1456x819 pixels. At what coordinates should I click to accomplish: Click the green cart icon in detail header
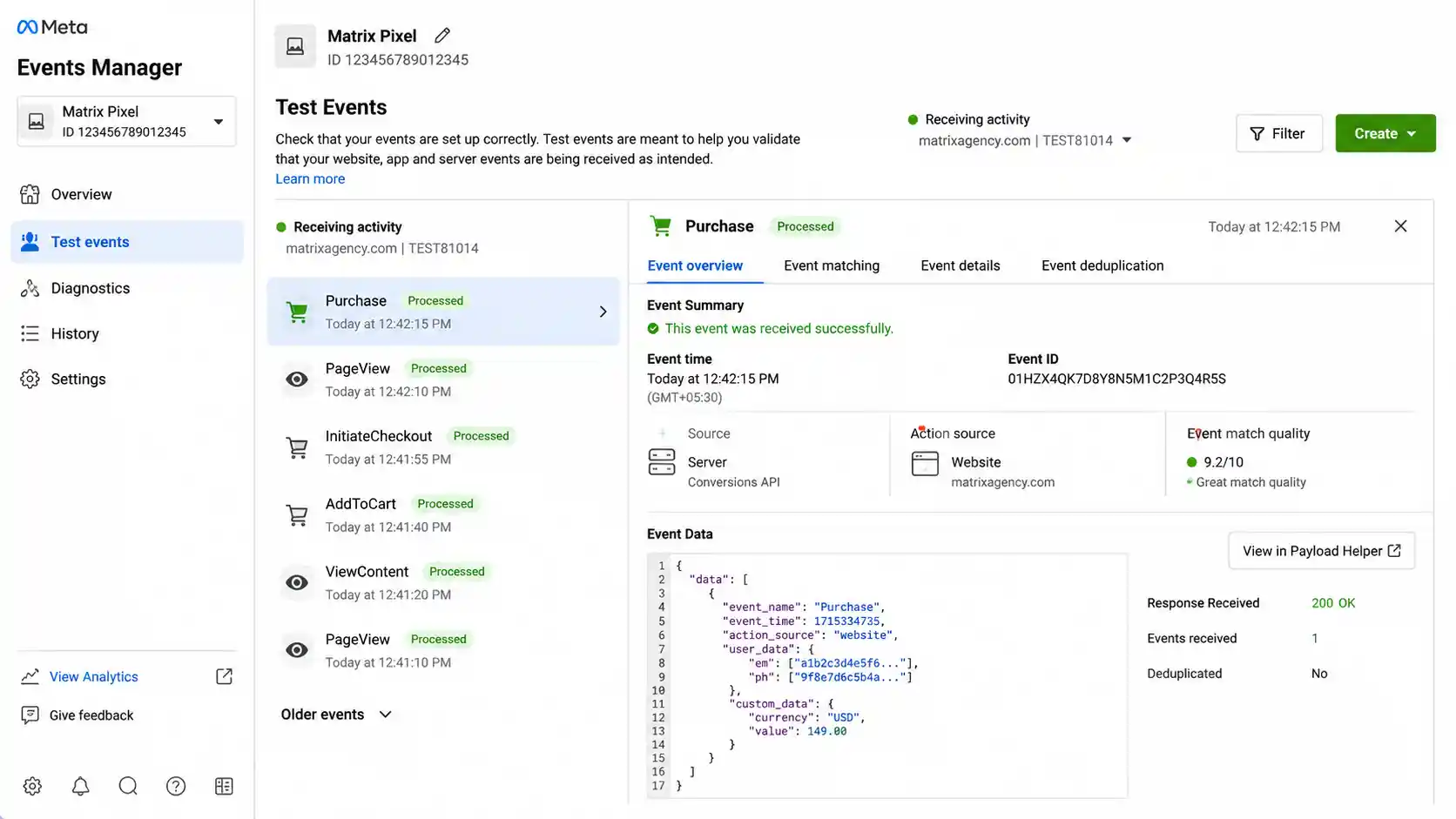pyautogui.click(x=661, y=226)
